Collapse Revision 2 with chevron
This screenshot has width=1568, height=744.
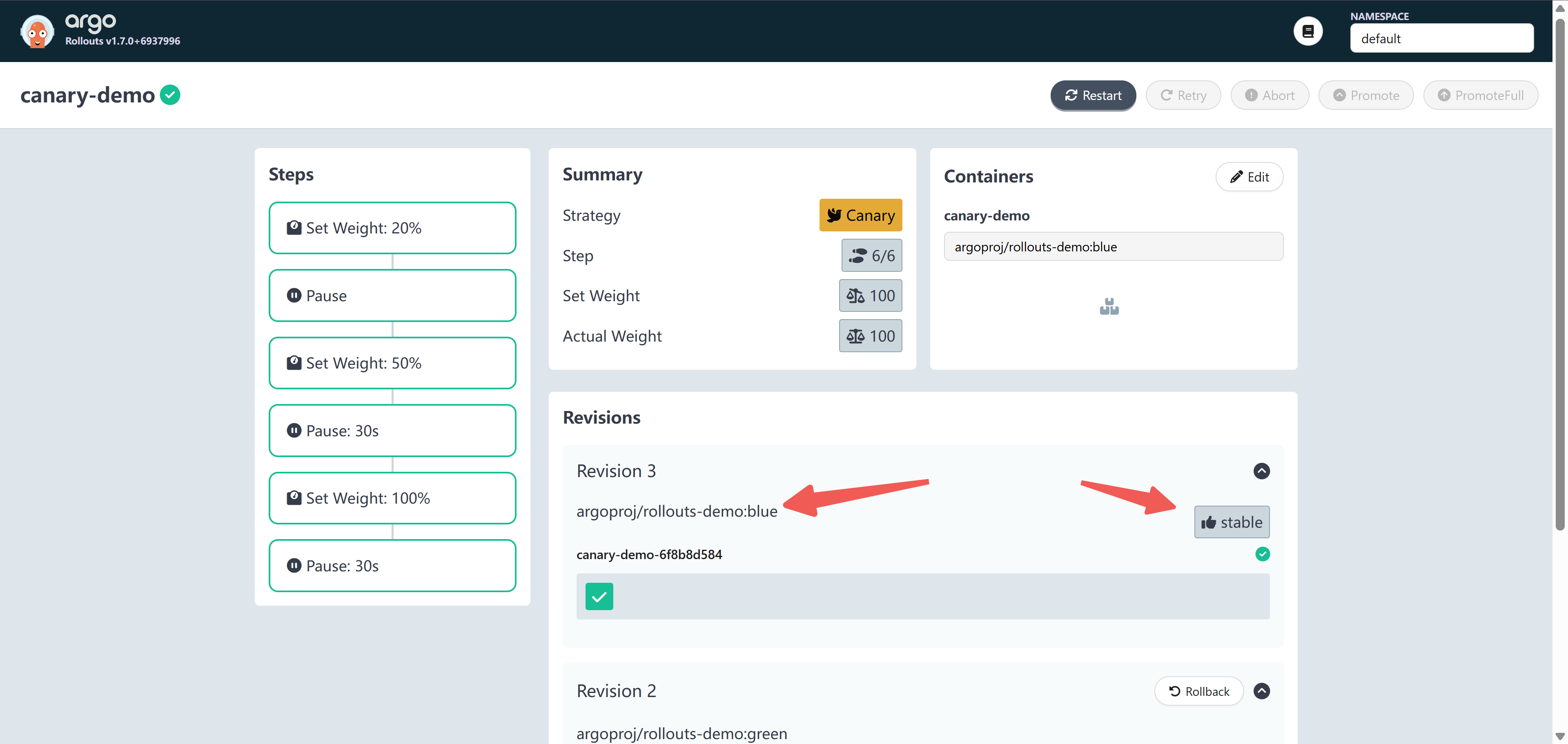(x=1261, y=691)
